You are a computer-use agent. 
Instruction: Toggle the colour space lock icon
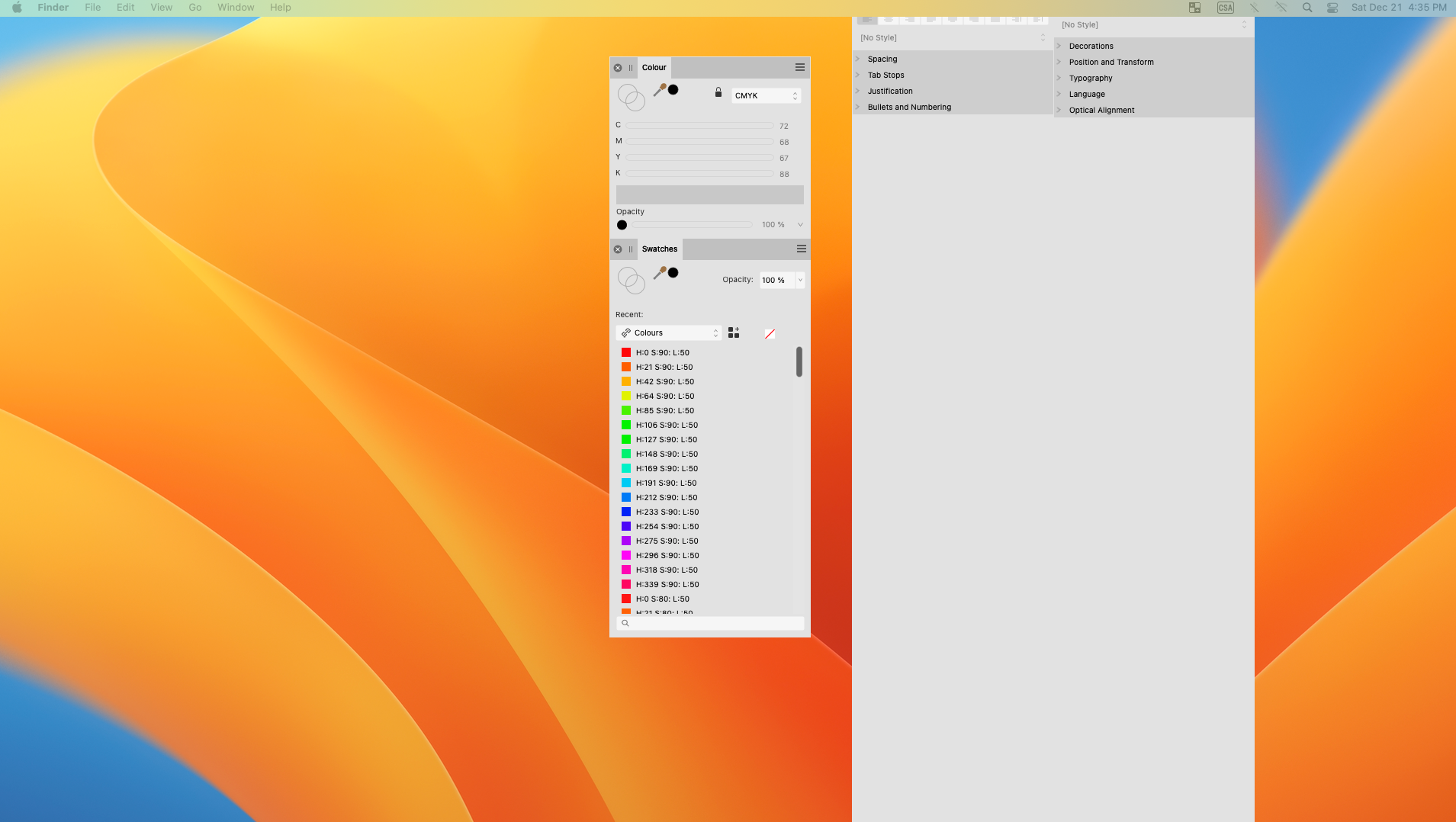718,92
